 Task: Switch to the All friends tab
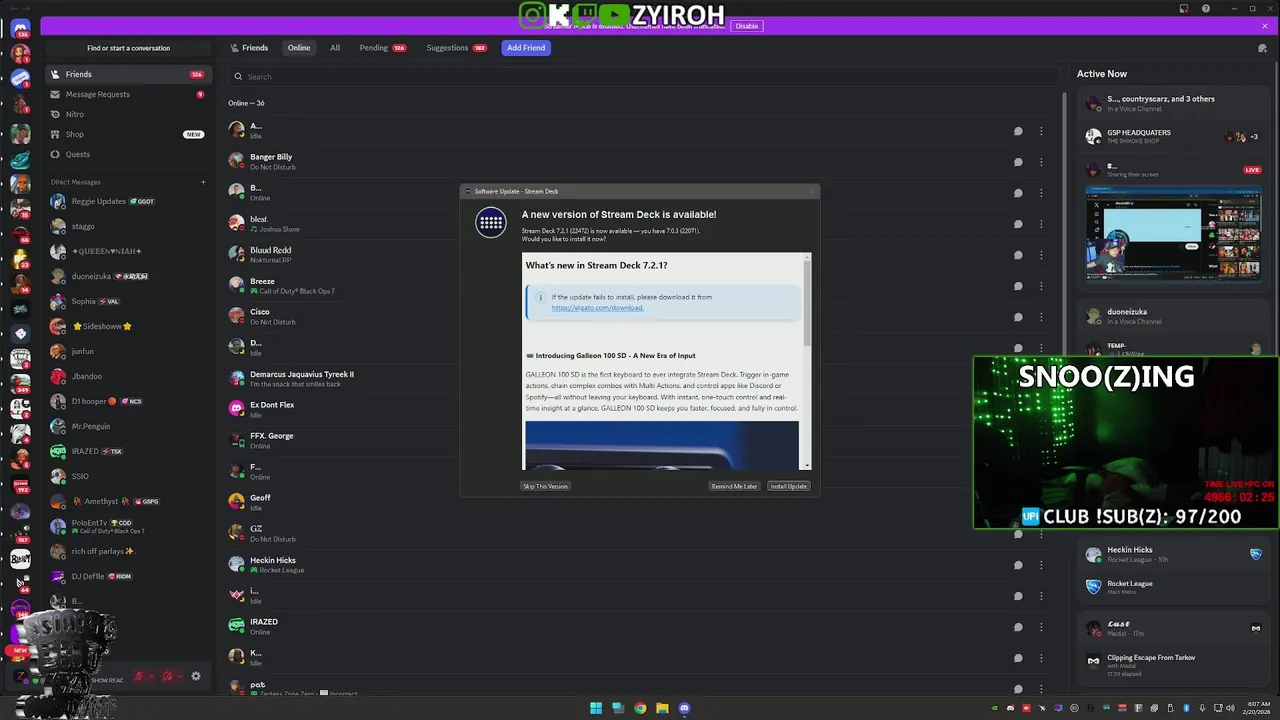(335, 48)
